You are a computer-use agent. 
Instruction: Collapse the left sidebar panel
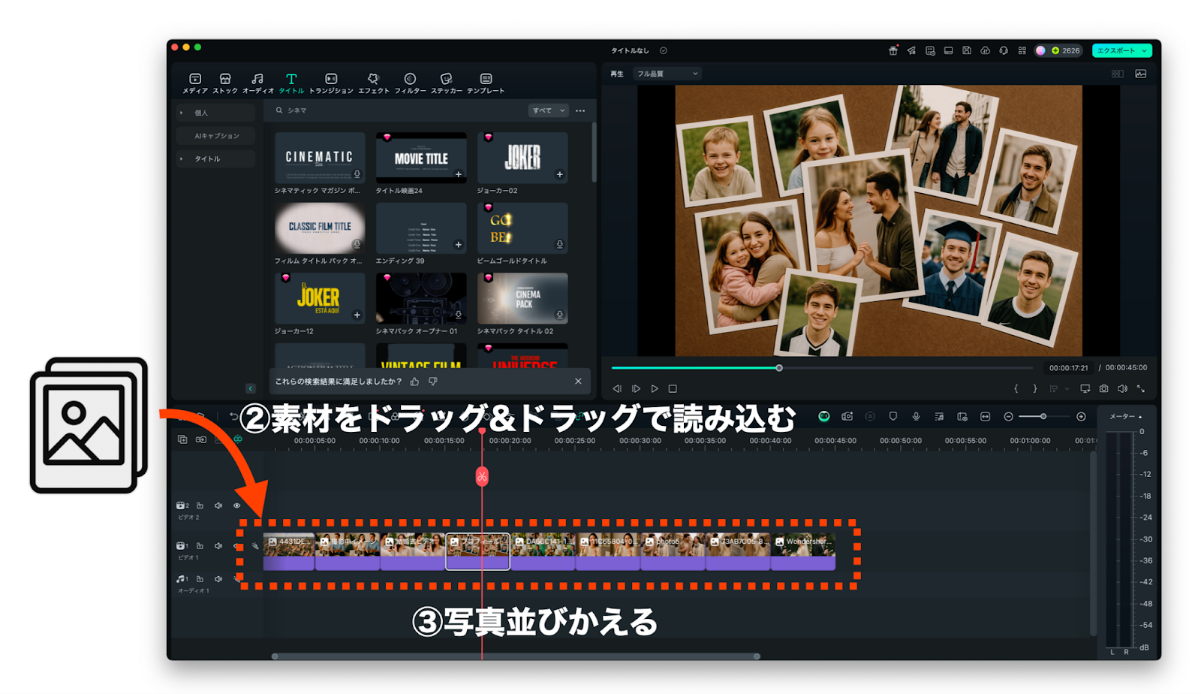[x=250, y=389]
